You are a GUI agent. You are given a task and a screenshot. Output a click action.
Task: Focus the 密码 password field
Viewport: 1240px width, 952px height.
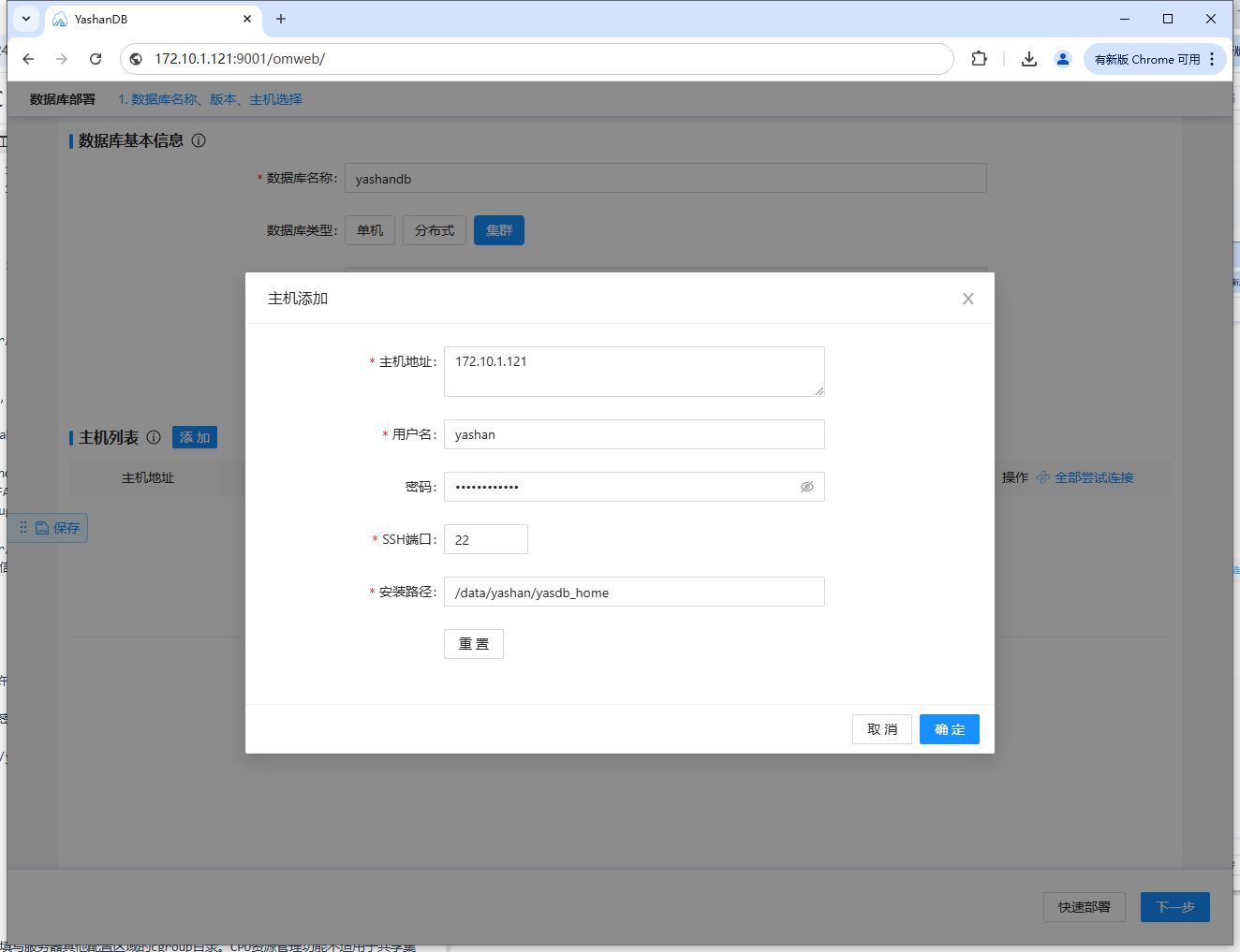[x=634, y=487]
